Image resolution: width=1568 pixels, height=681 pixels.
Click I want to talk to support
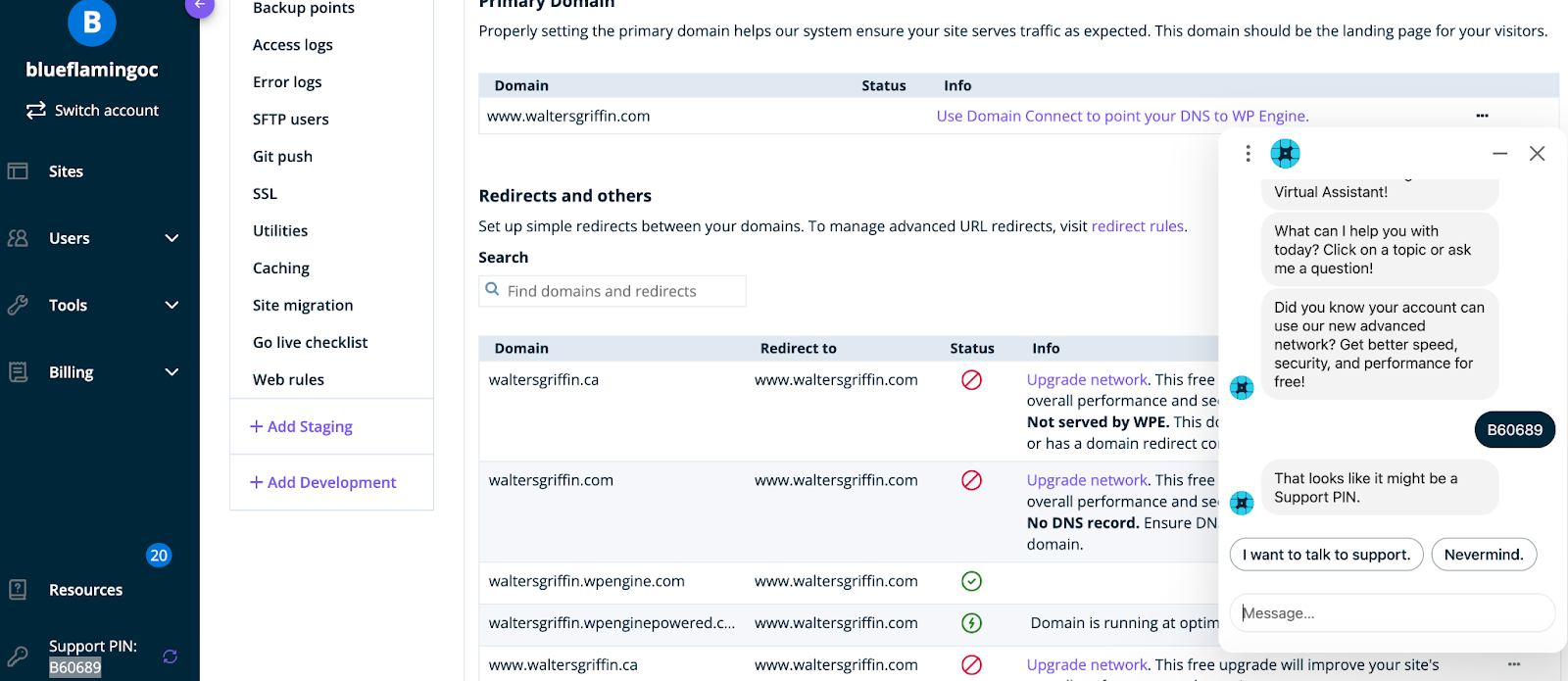(x=1326, y=555)
